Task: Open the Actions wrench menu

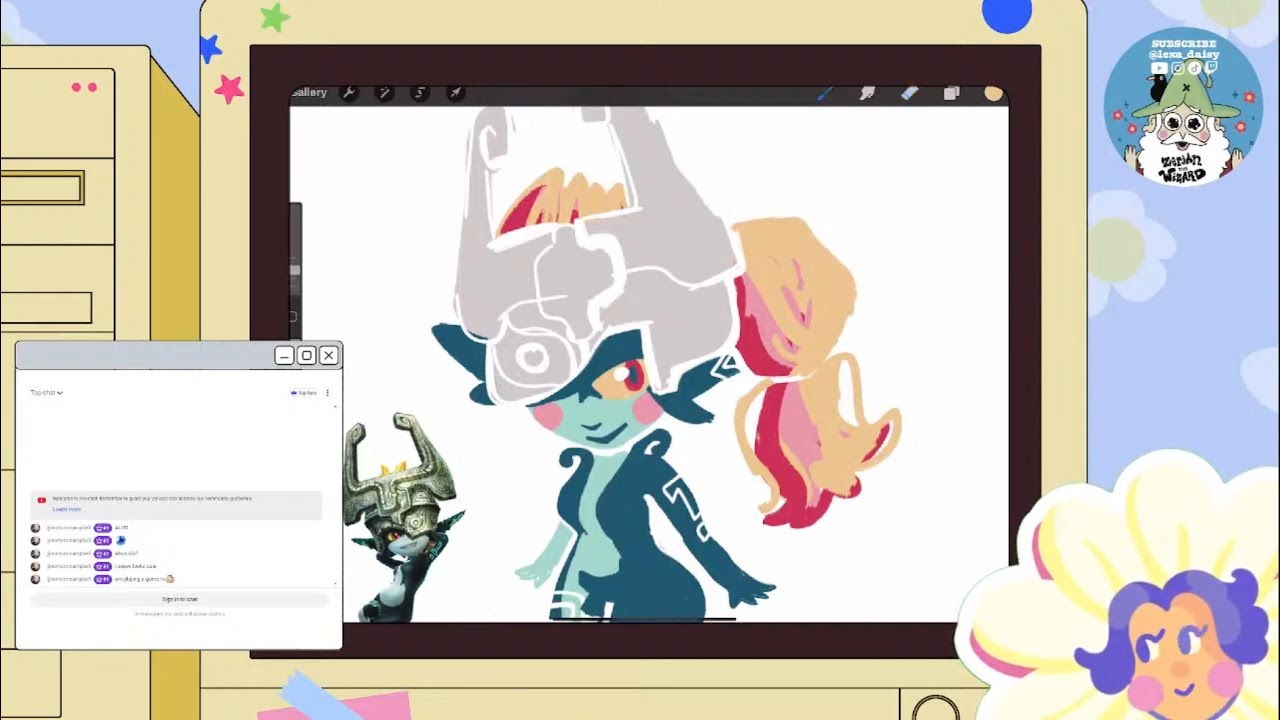Action: point(349,92)
